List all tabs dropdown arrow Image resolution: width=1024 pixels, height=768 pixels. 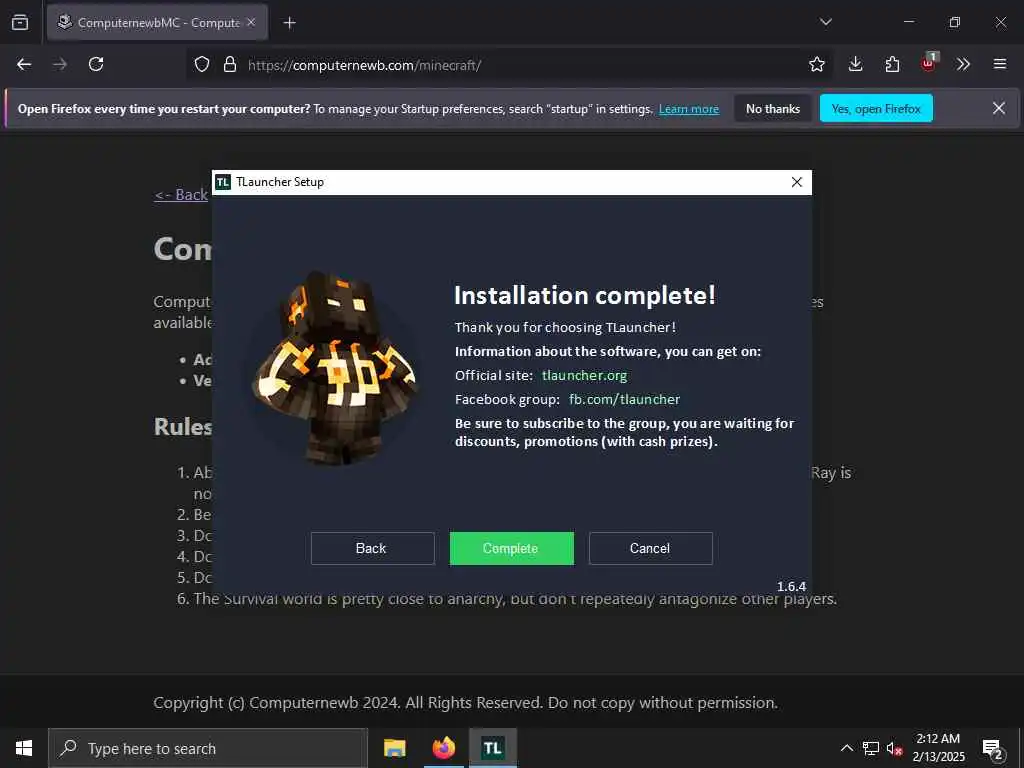point(825,22)
